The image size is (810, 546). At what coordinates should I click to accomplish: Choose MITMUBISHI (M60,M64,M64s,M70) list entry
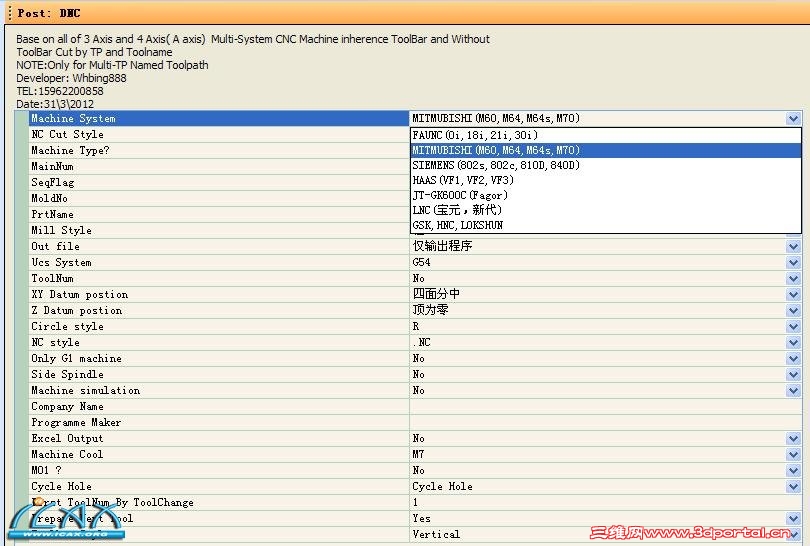coord(605,150)
